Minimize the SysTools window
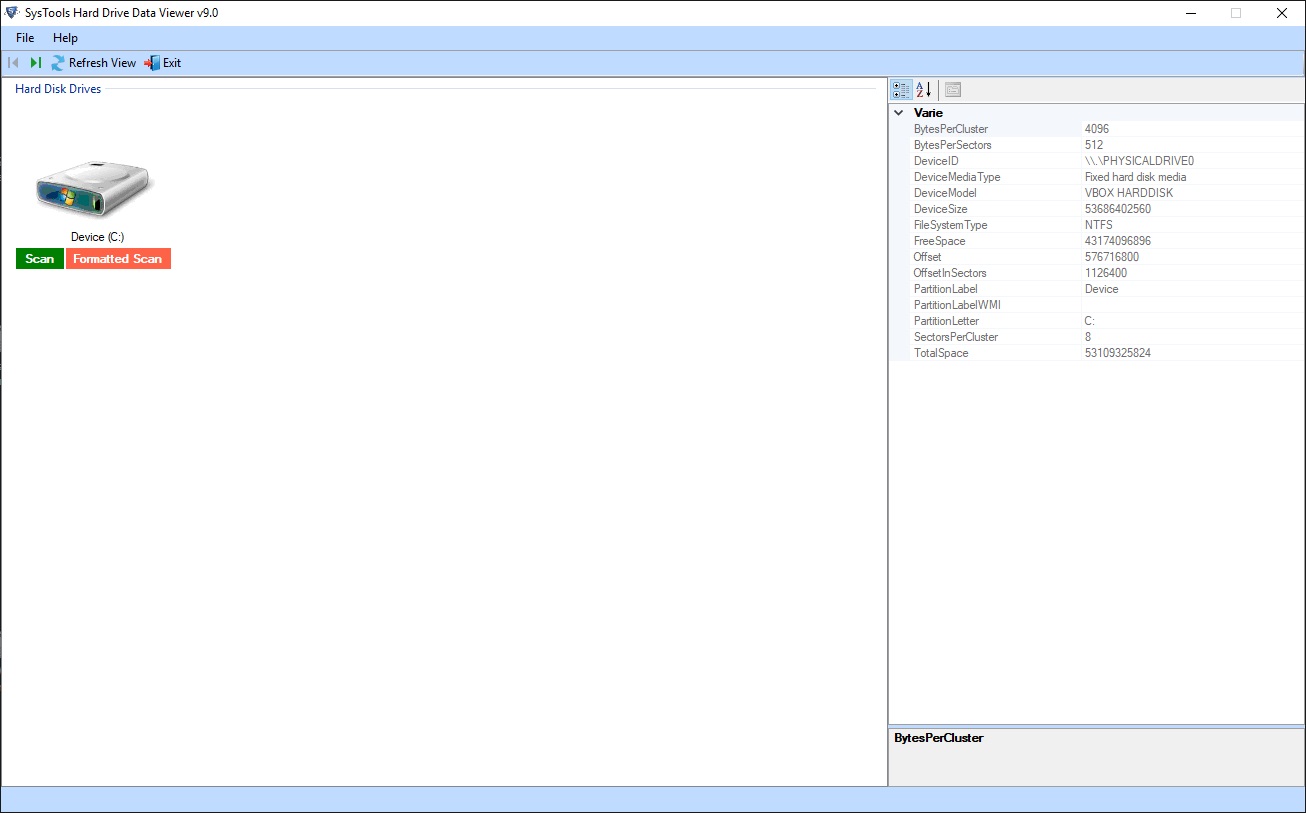This screenshot has width=1306, height=813. (x=1190, y=13)
